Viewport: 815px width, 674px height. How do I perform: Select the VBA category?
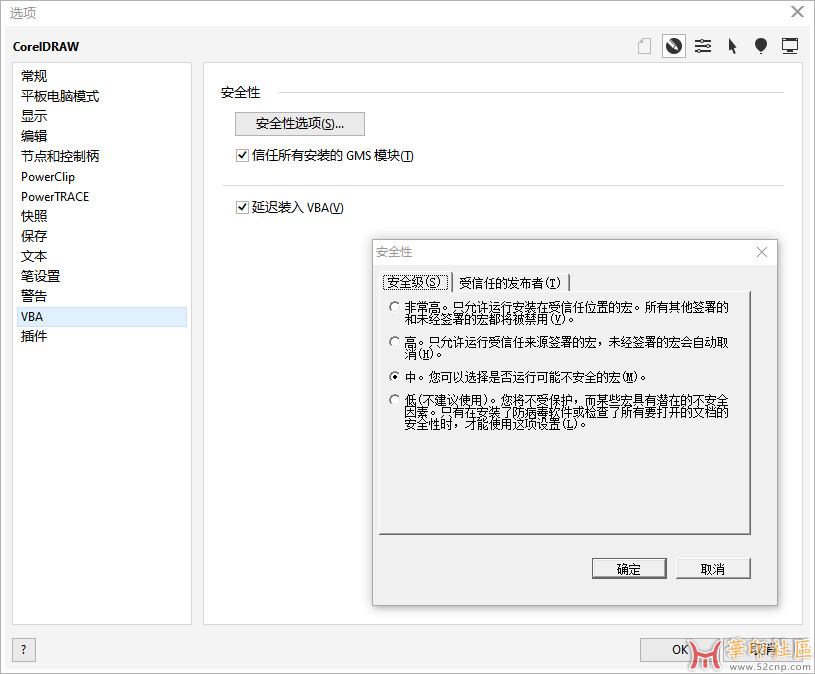click(102, 316)
